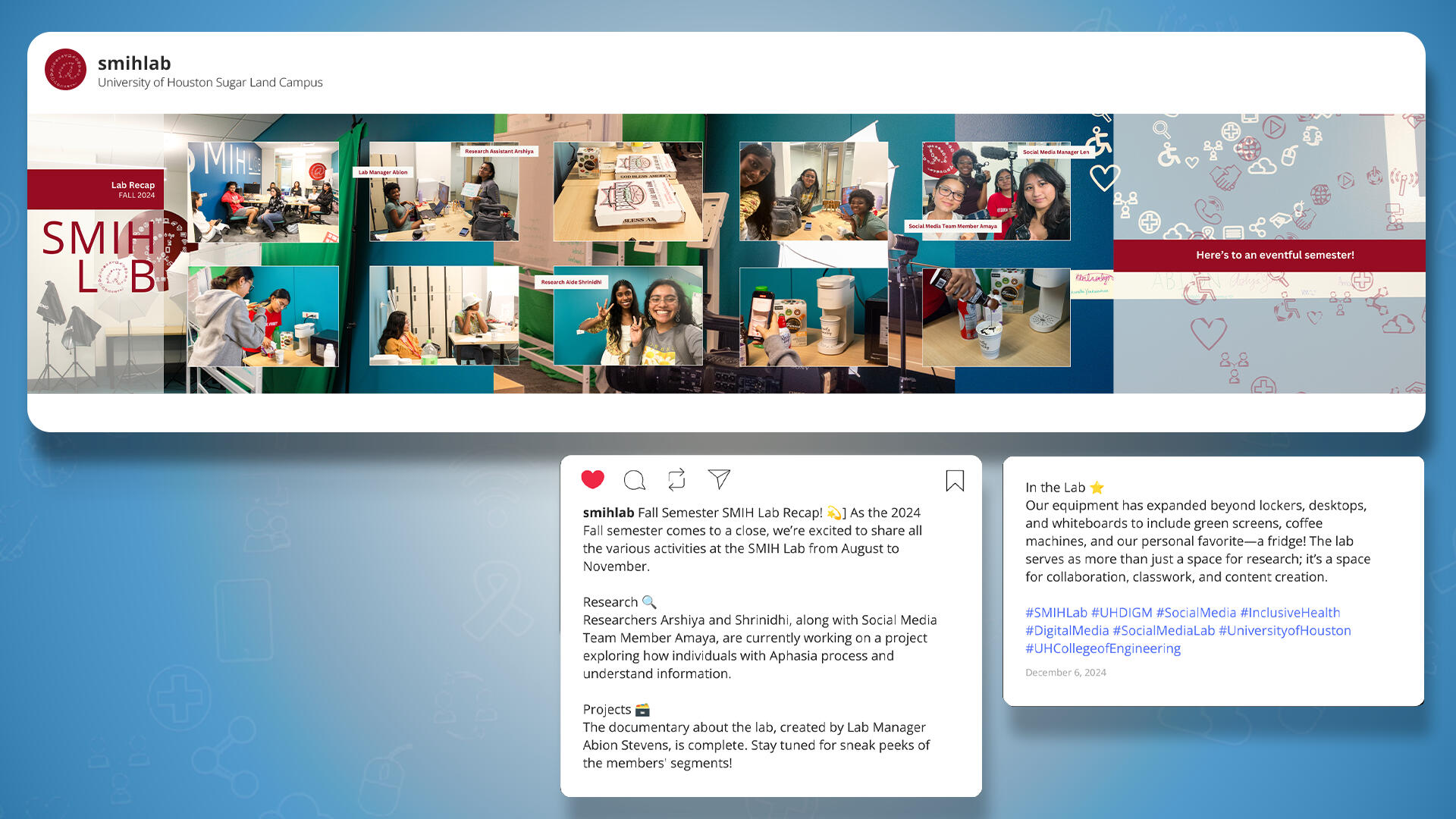This screenshot has width=1456, height=819.
Task: Open comments via speech bubble icon
Action: 634,479
